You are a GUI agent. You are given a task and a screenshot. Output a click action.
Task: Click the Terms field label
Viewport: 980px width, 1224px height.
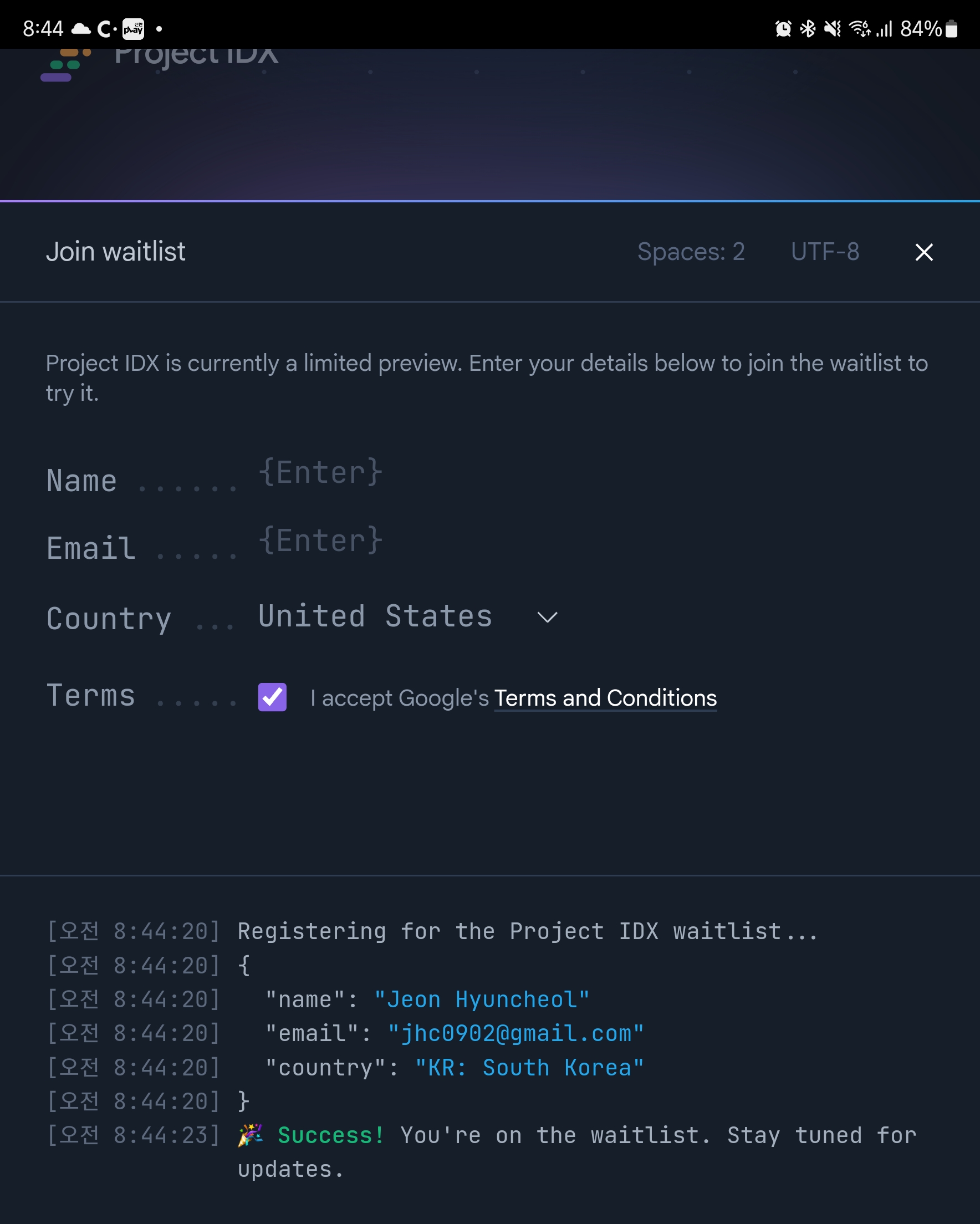(91, 696)
